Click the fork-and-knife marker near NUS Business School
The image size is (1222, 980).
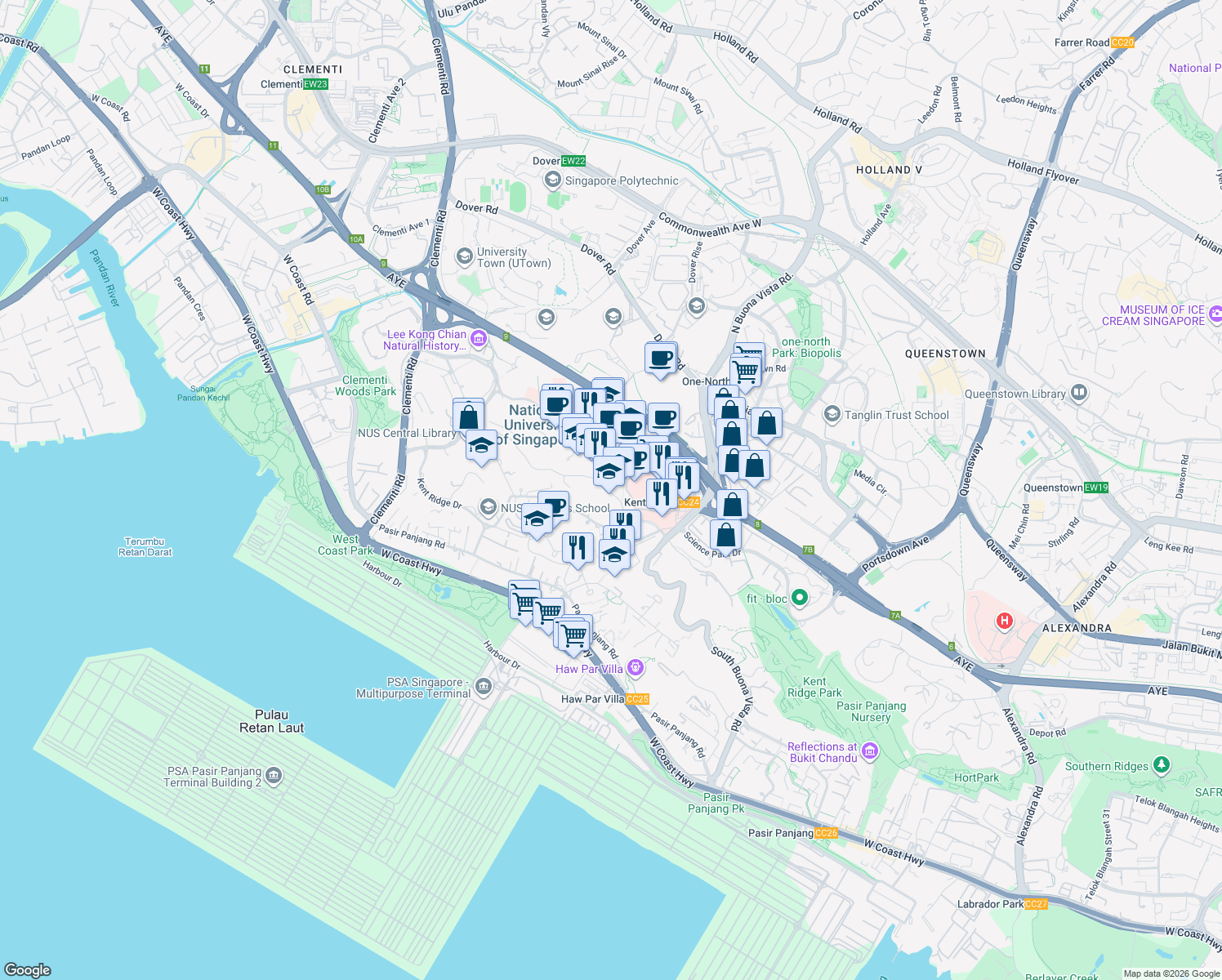point(578,546)
